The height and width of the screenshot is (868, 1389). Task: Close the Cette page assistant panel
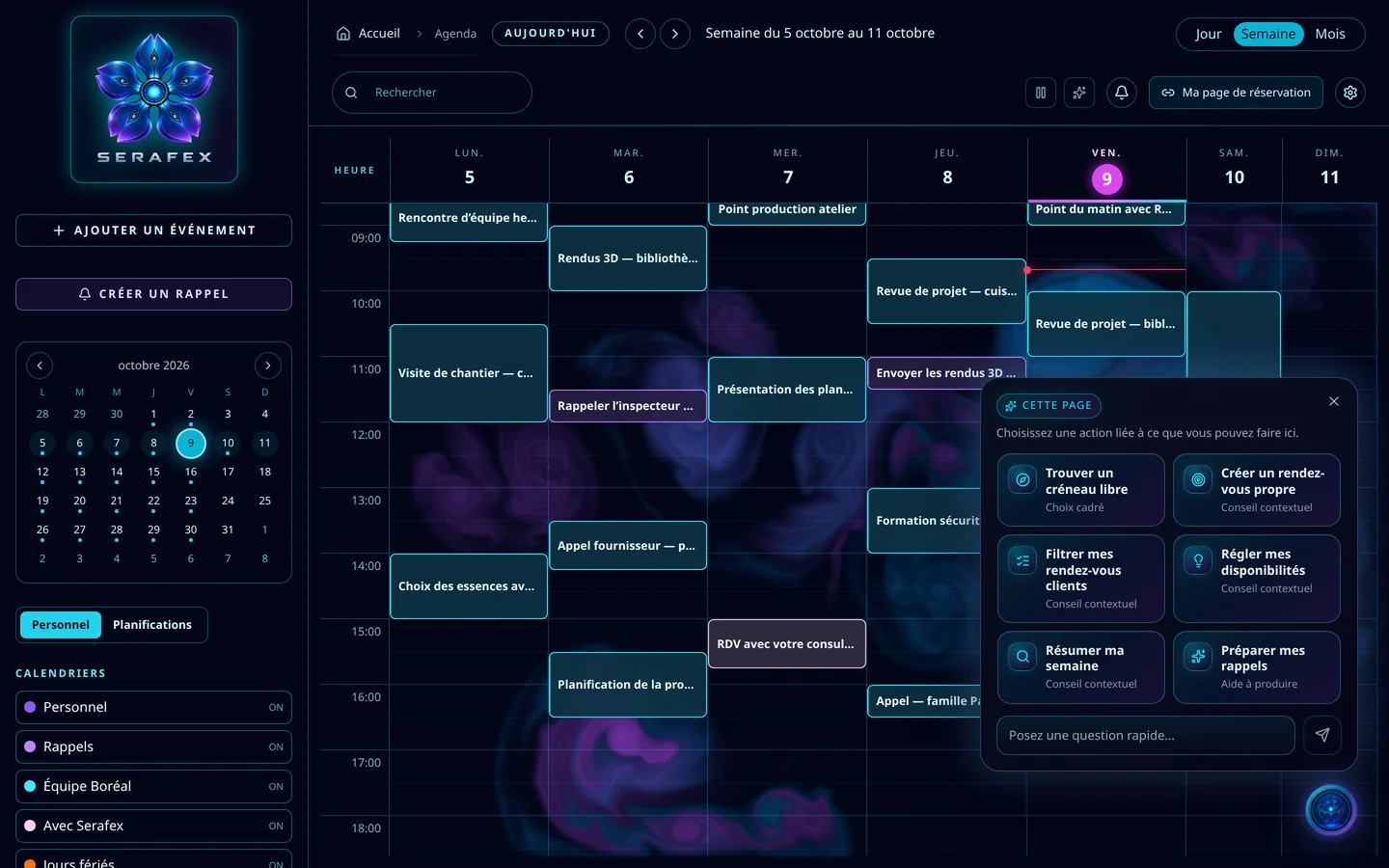click(1334, 401)
